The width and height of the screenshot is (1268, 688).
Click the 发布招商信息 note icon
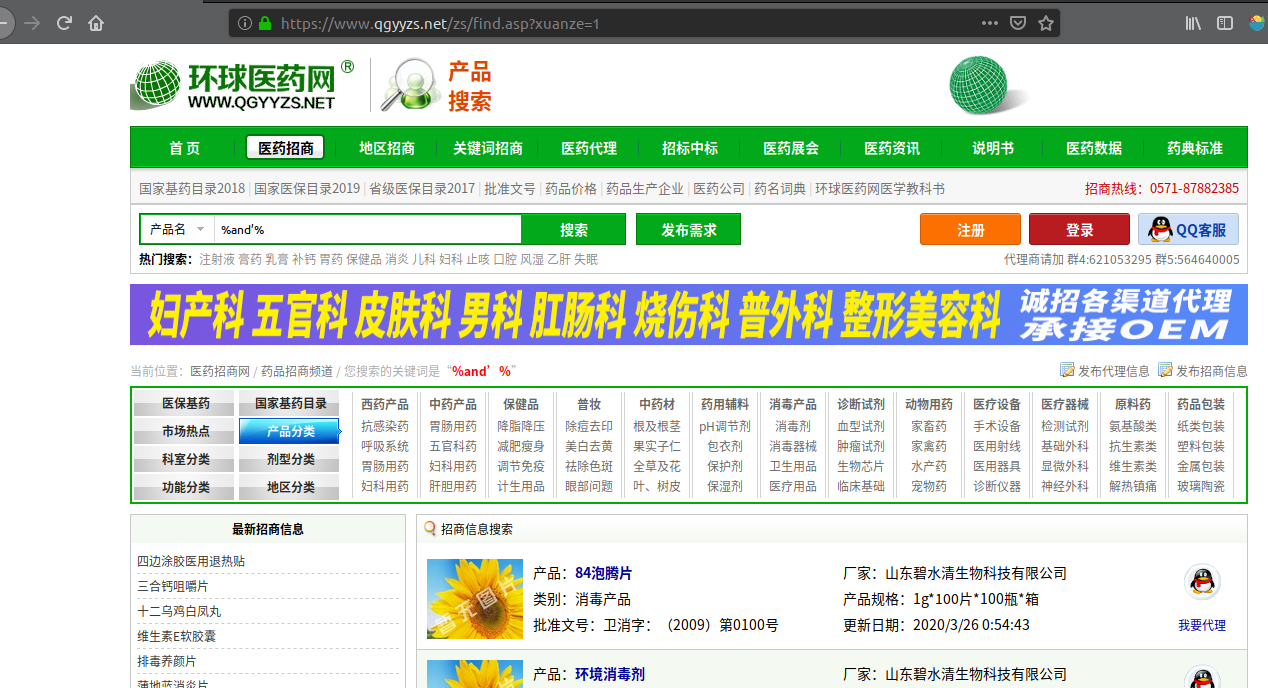coord(1165,370)
